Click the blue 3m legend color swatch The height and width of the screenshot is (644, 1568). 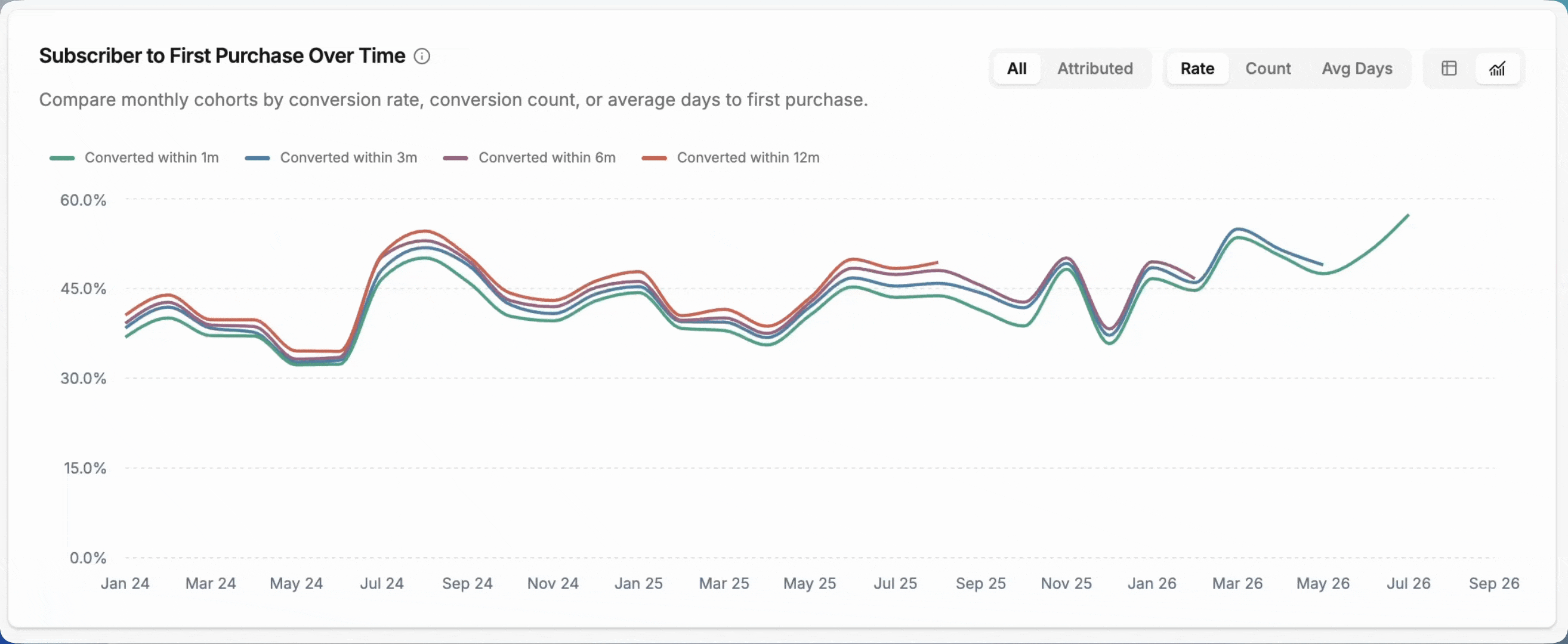[x=258, y=158]
